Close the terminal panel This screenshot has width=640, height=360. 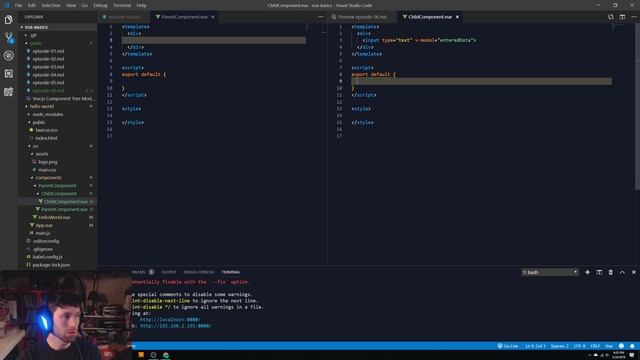click(634, 272)
